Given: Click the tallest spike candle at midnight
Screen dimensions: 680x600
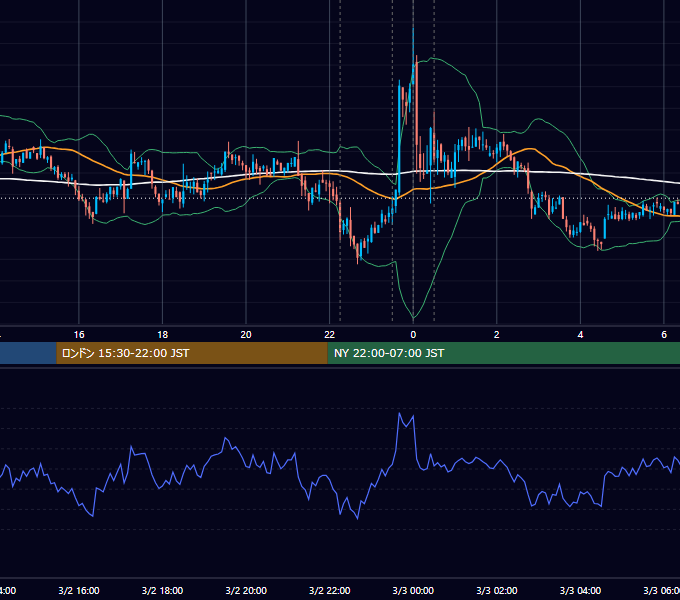Looking at the screenshot, I should 413,56.
